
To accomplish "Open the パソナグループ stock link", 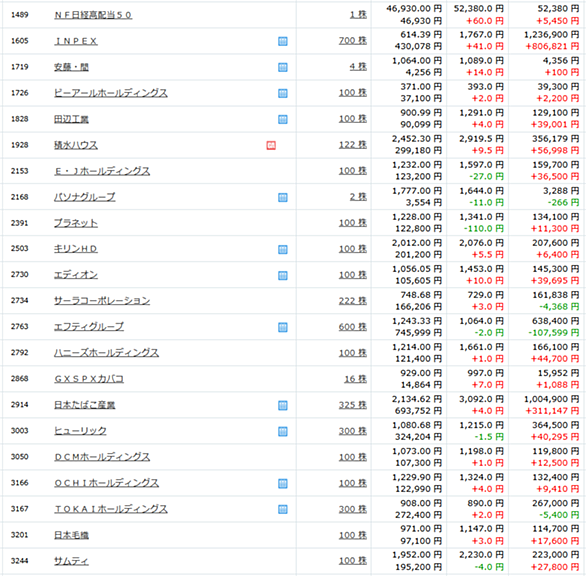I will point(85,197).
